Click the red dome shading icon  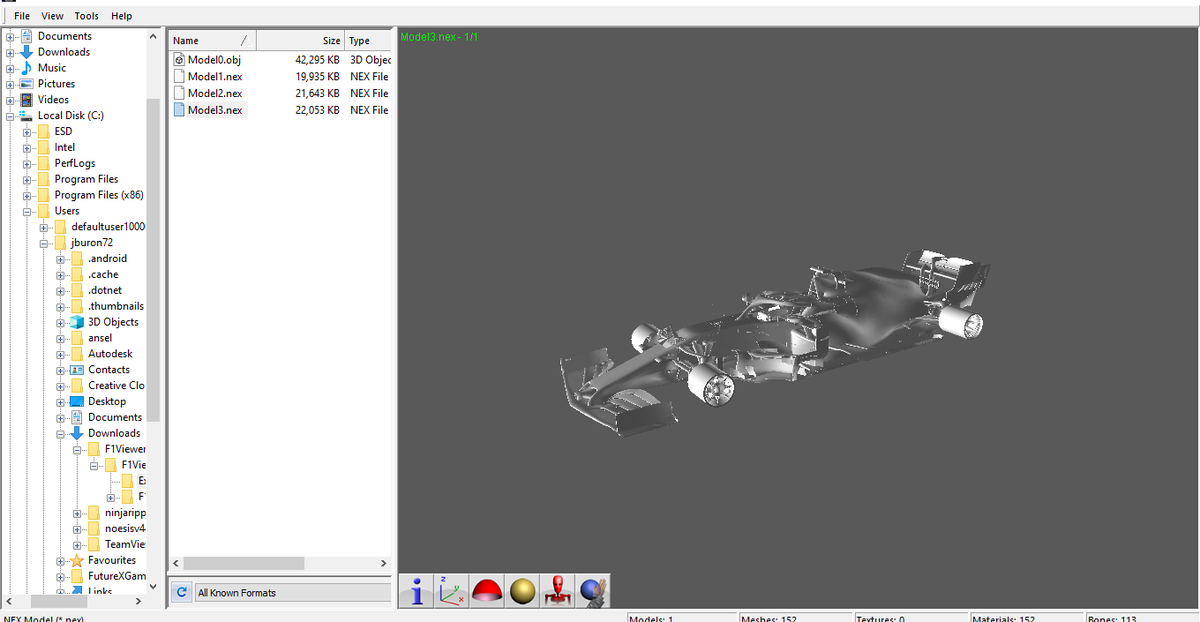pos(486,591)
